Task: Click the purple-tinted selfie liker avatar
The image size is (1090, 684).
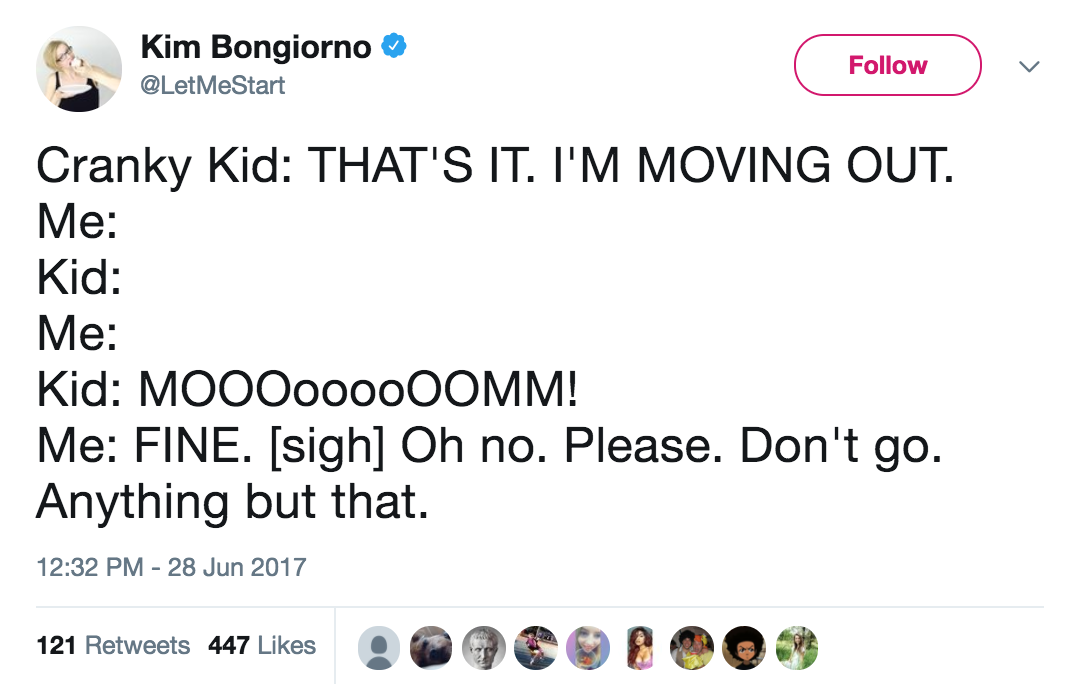Action: pyautogui.click(x=588, y=647)
